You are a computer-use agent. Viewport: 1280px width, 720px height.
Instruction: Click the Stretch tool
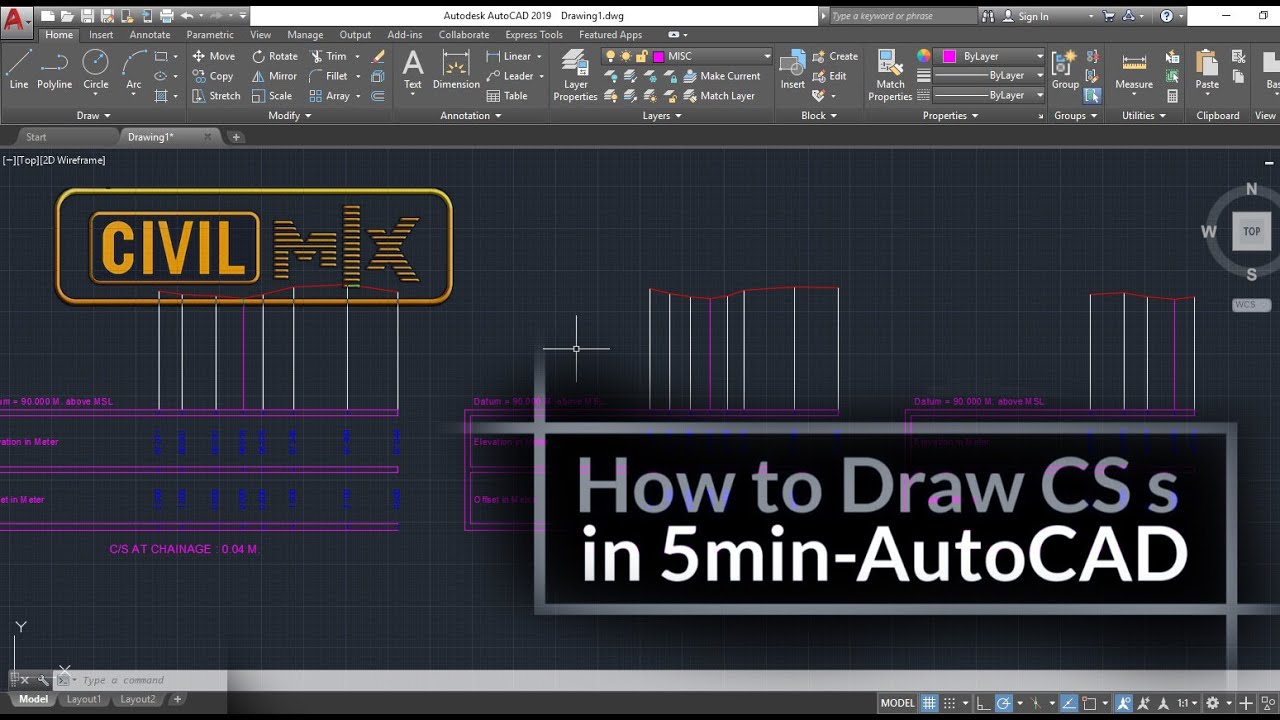(x=215, y=96)
